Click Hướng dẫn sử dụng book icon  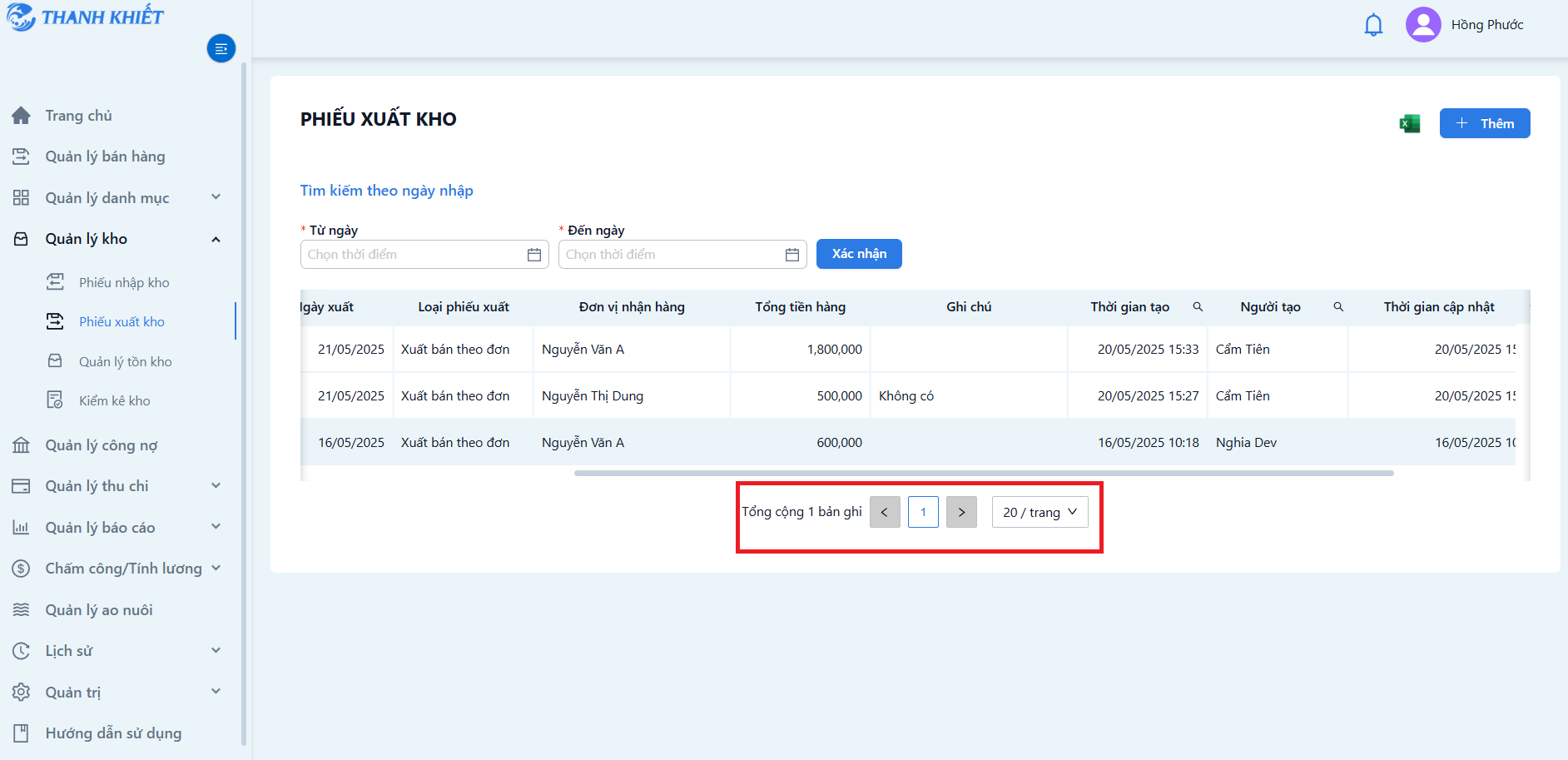[x=21, y=733]
